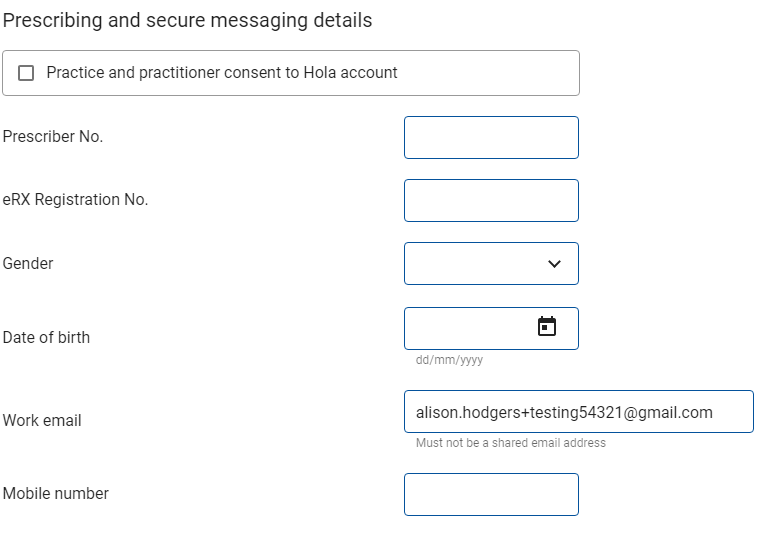
Task: Click the 'Date of birth' label
Action: (46, 337)
